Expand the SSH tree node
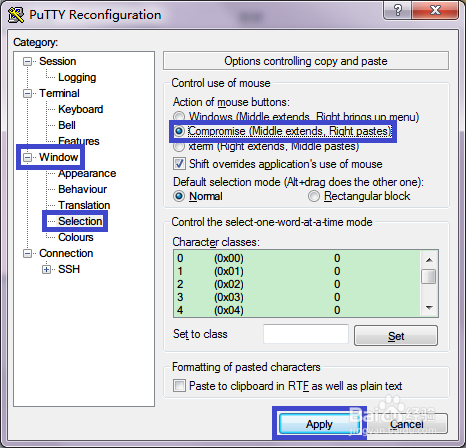Image resolution: width=466 pixels, height=448 pixels. [x=46, y=269]
